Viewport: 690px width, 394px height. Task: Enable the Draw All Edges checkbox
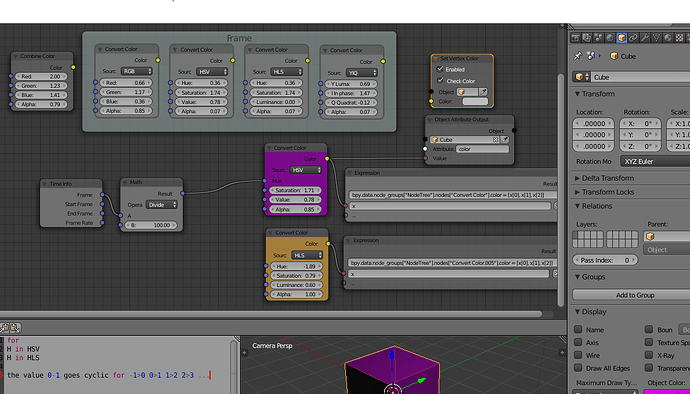578,368
